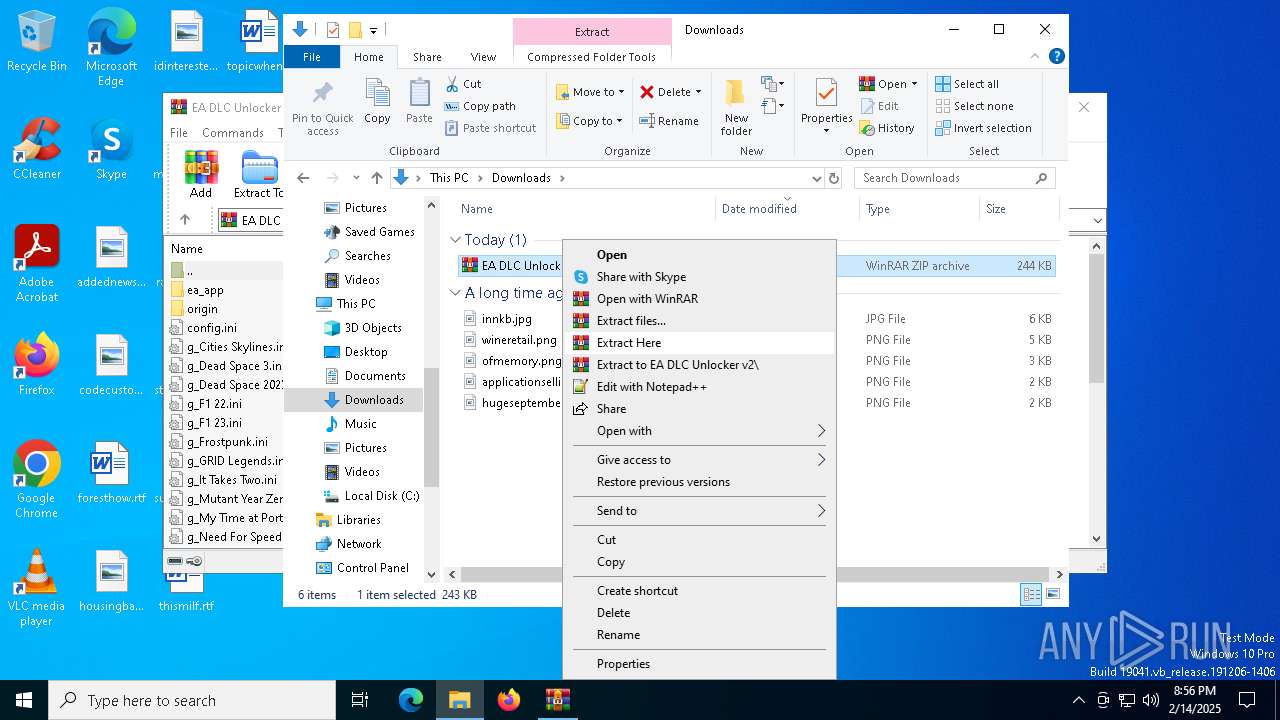Click Edit in Open group

[879, 106]
